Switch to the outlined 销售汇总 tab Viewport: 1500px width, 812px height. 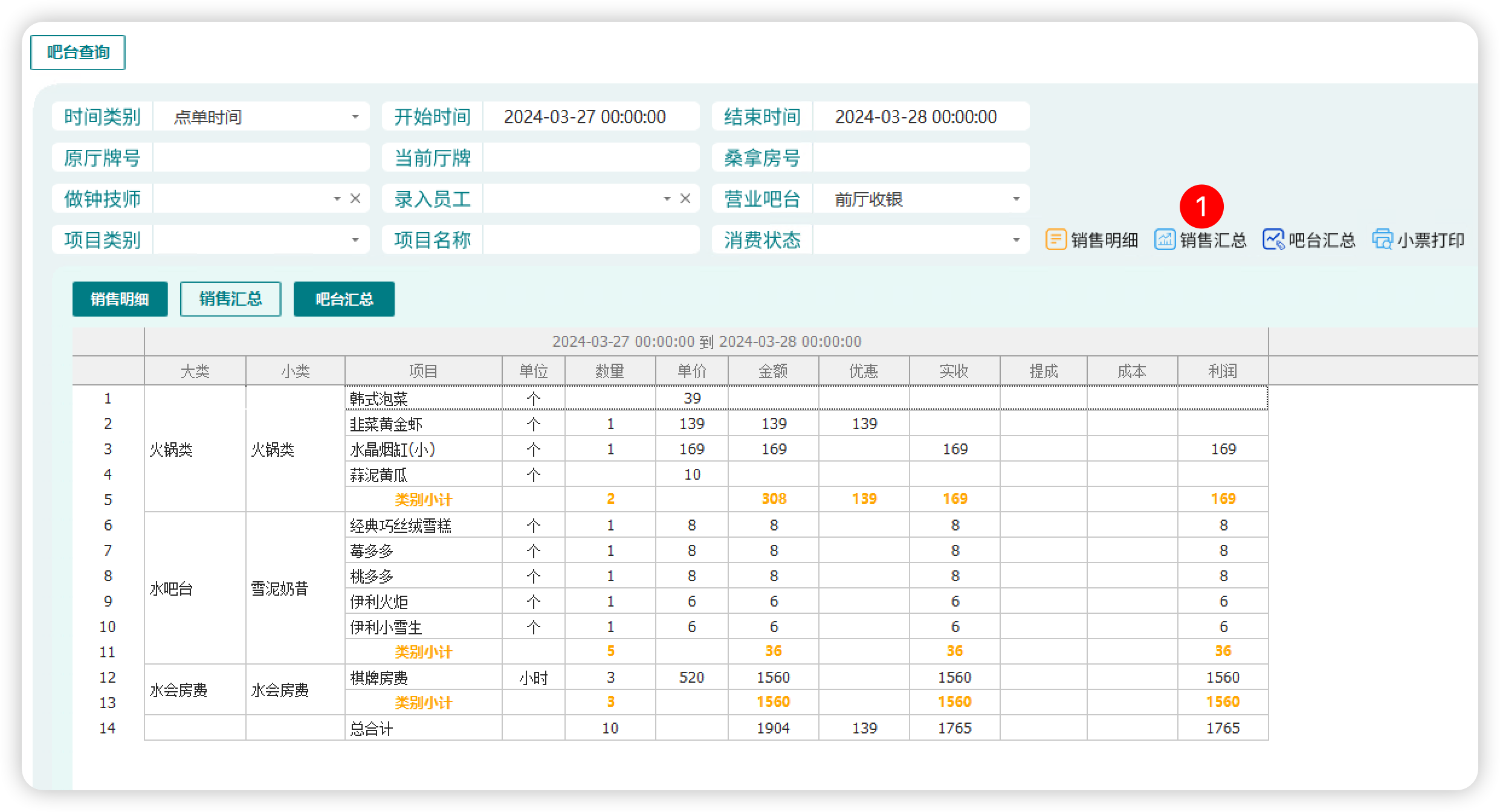click(x=230, y=299)
